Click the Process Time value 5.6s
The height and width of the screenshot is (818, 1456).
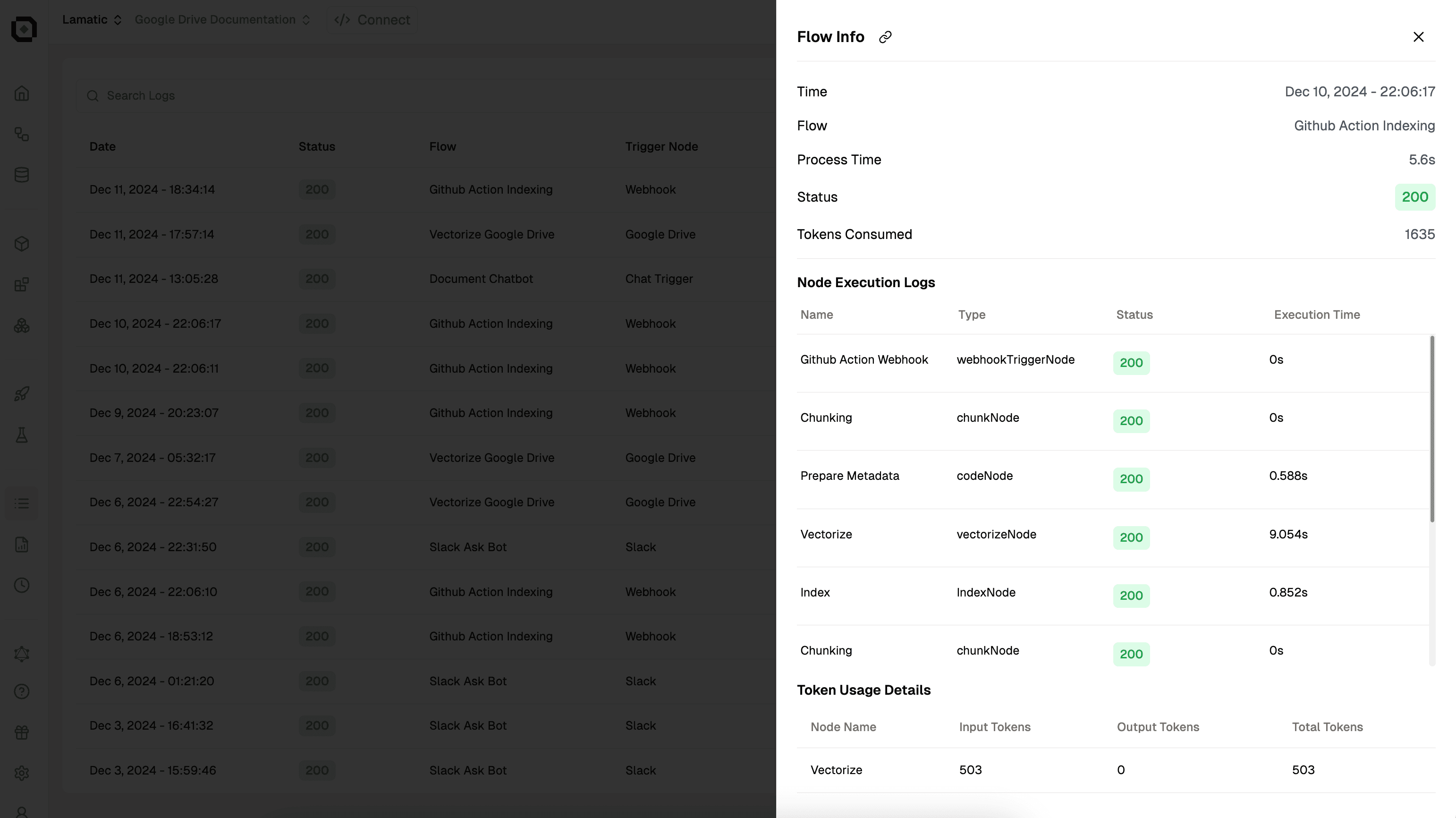(x=1422, y=160)
